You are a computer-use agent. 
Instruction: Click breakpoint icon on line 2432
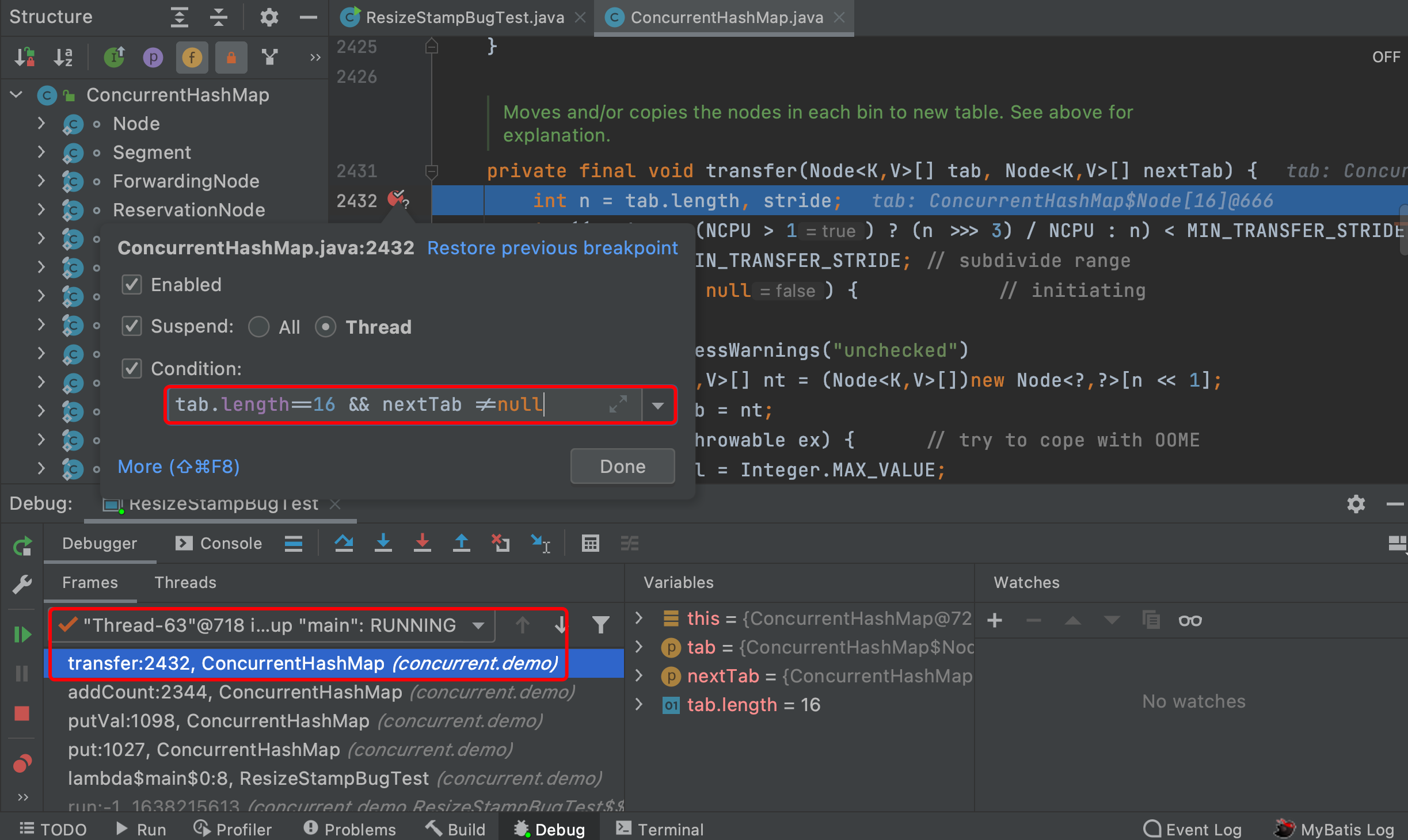397,200
